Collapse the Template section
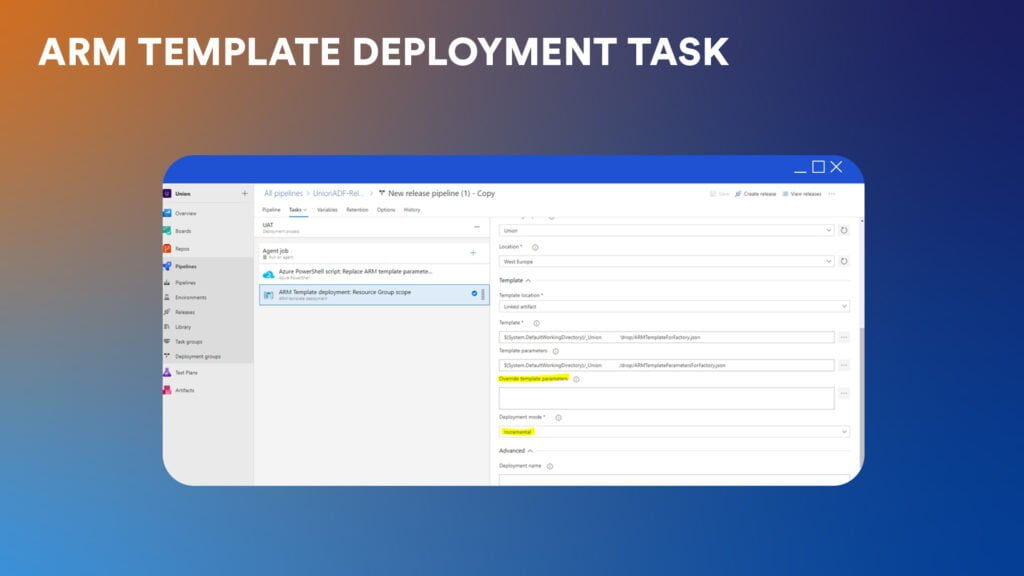Screen dimensions: 1024x576 coord(527,279)
